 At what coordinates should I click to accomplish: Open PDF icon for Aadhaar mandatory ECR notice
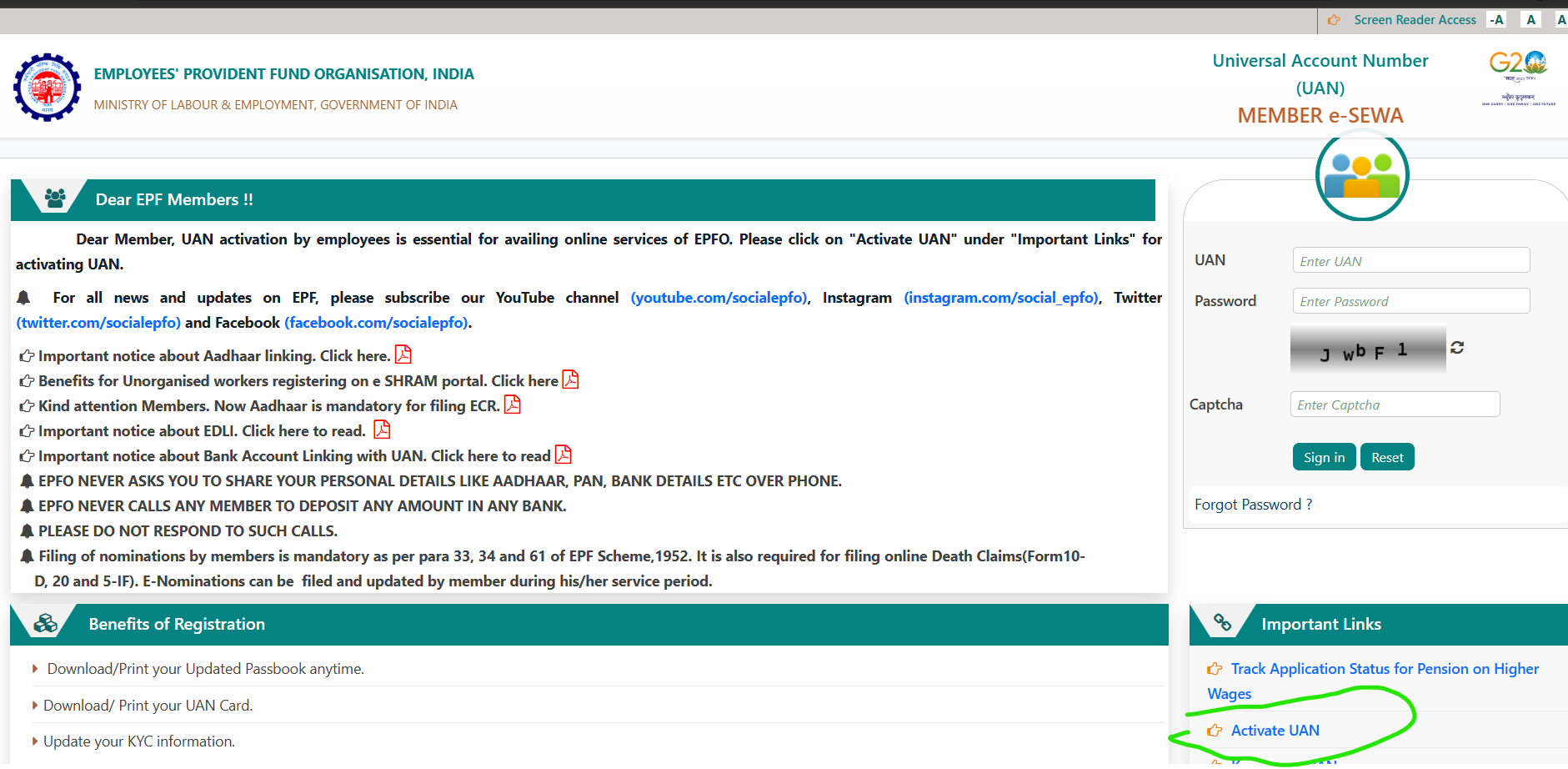click(513, 405)
